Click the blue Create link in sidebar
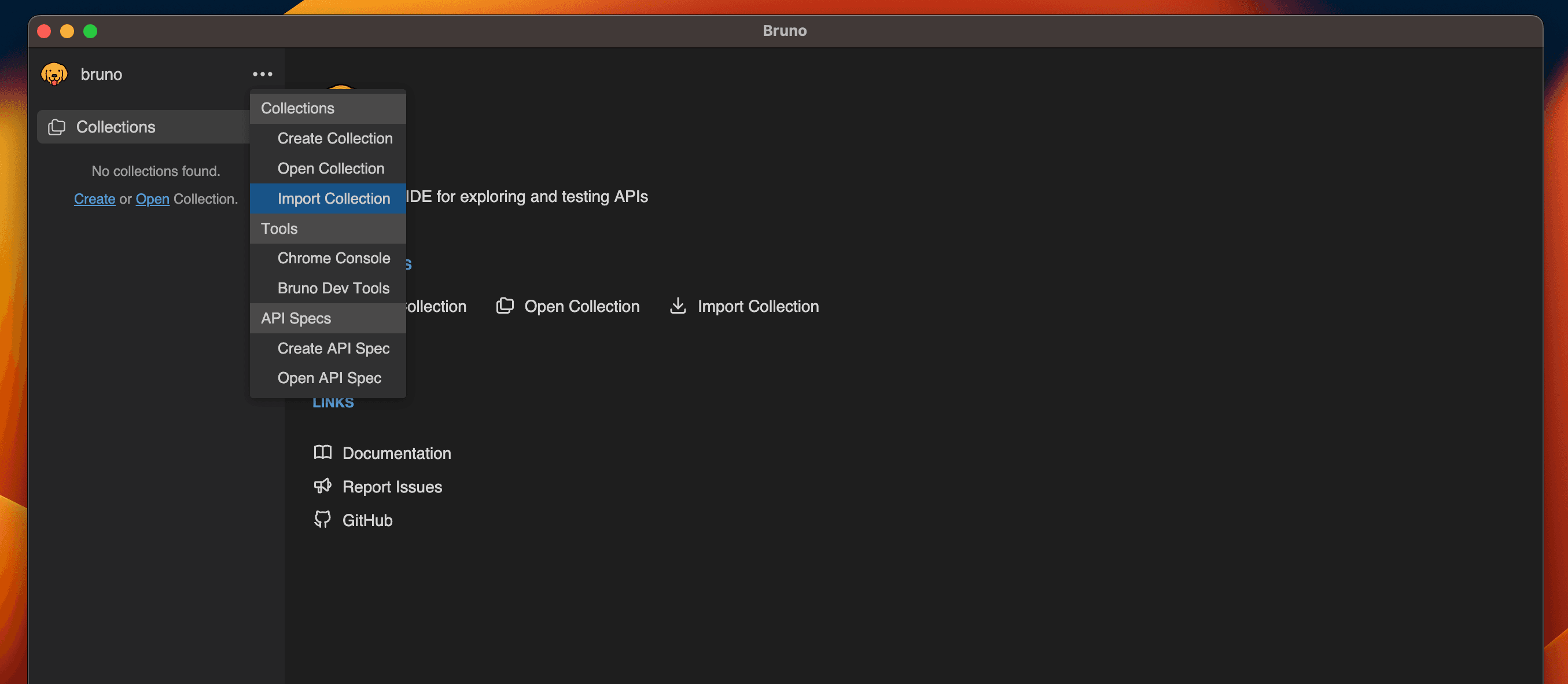 (x=94, y=199)
